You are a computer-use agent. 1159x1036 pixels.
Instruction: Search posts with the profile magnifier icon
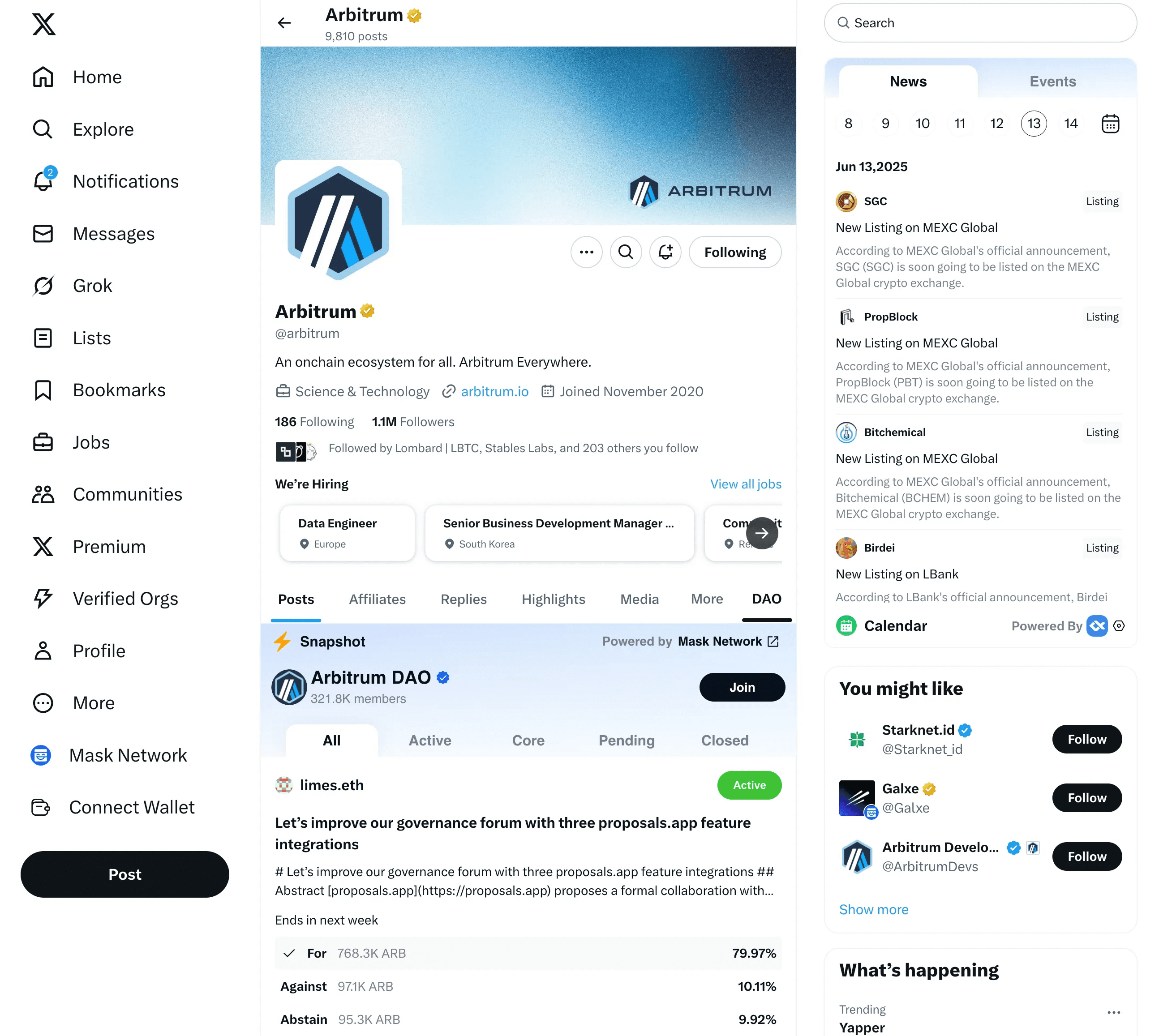(x=626, y=252)
